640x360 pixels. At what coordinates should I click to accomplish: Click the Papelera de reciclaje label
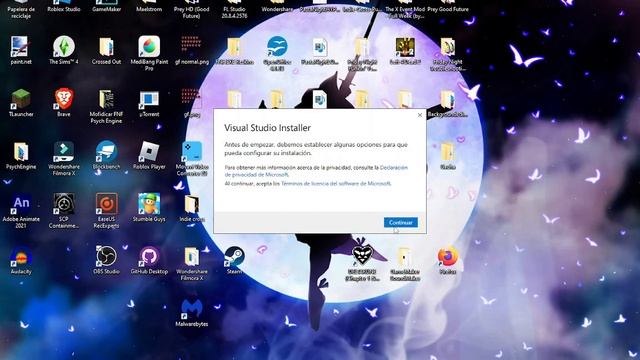pyautogui.click(x=21, y=12)
